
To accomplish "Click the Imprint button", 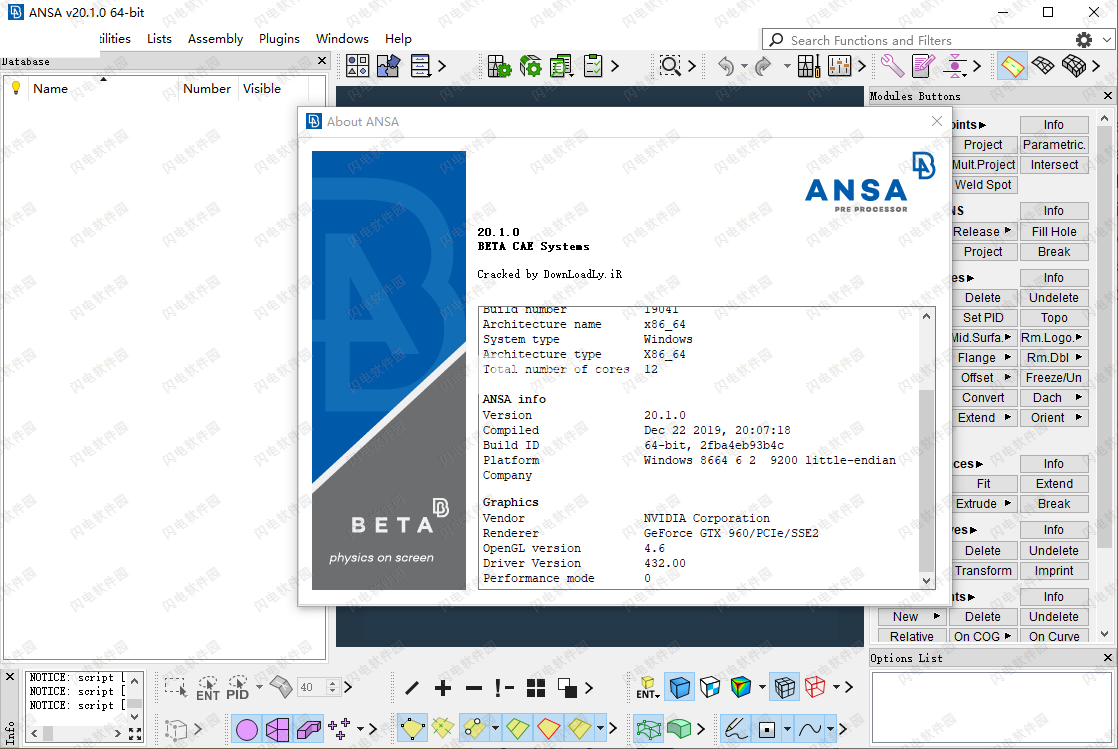I will click(x=1054, y=571).
